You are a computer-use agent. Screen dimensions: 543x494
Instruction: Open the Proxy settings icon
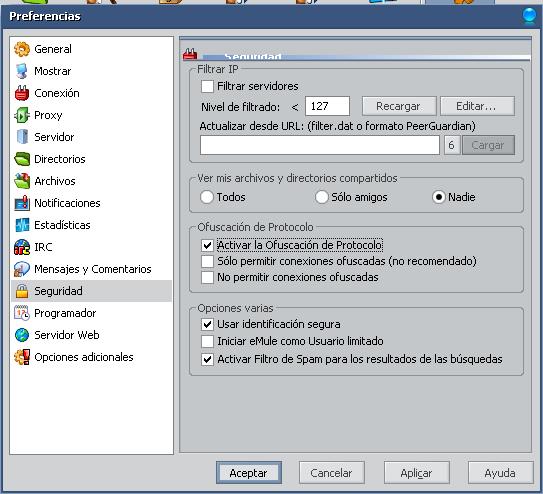tap(22, 115)
